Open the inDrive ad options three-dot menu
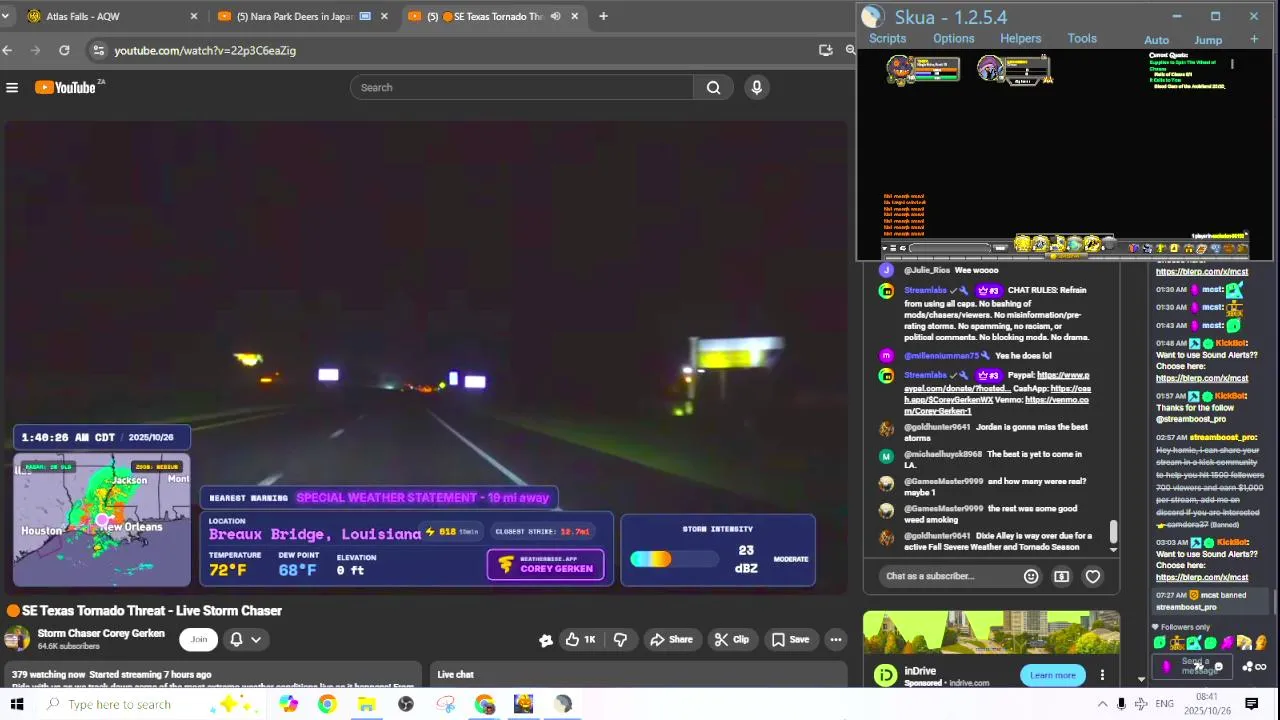 [x=1102, y=675]
